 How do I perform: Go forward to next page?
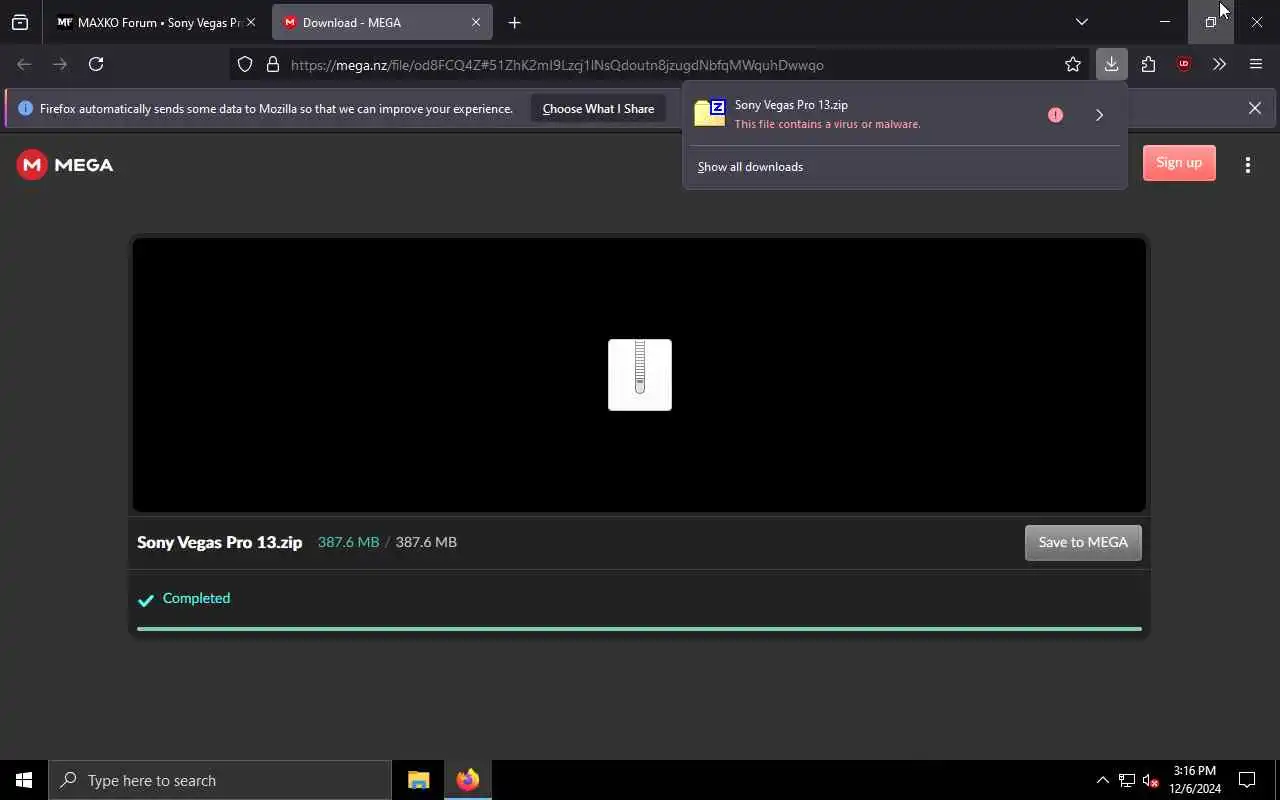(60, 64)
